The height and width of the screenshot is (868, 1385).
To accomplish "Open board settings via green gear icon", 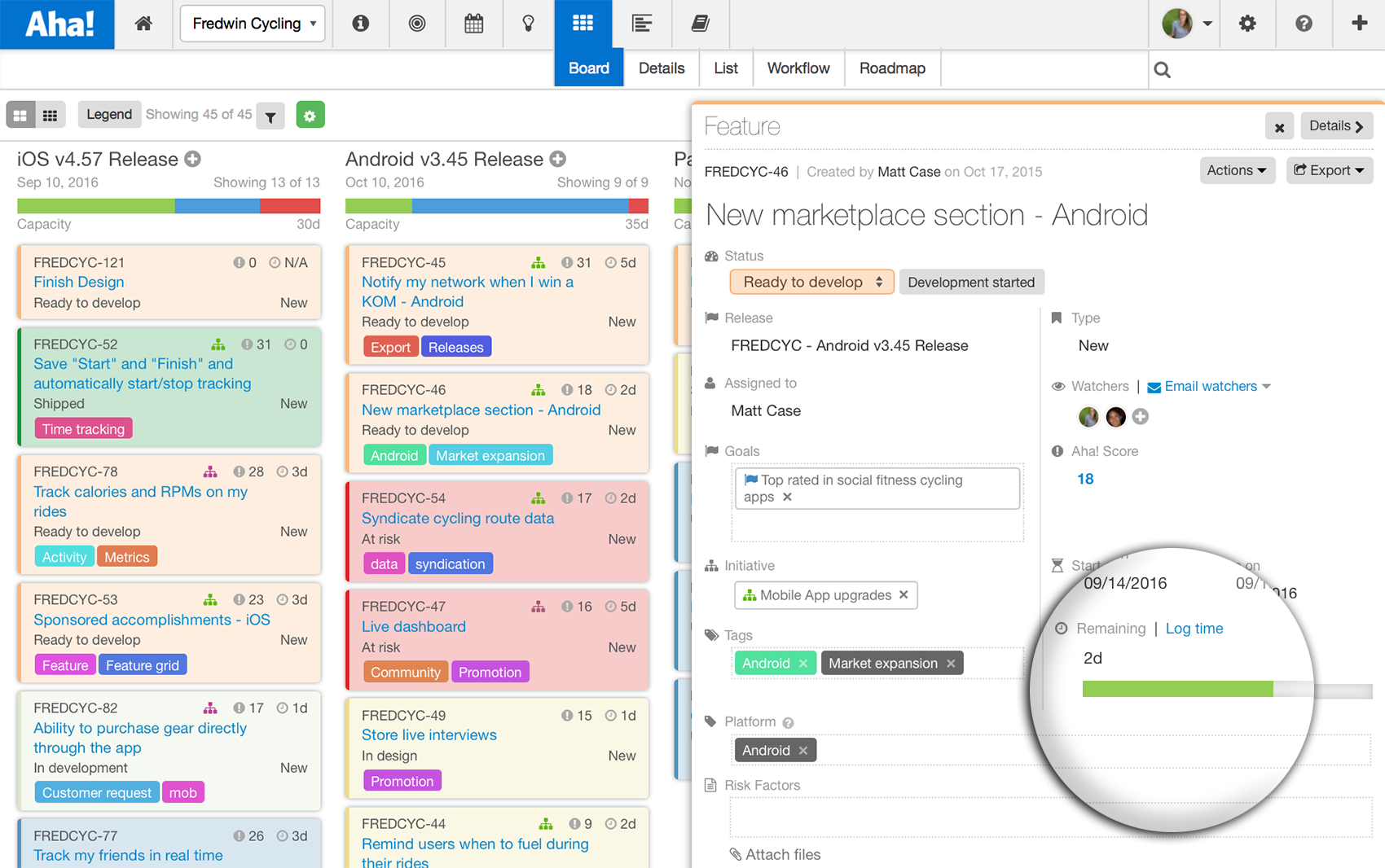I will [x=310, y=115].
